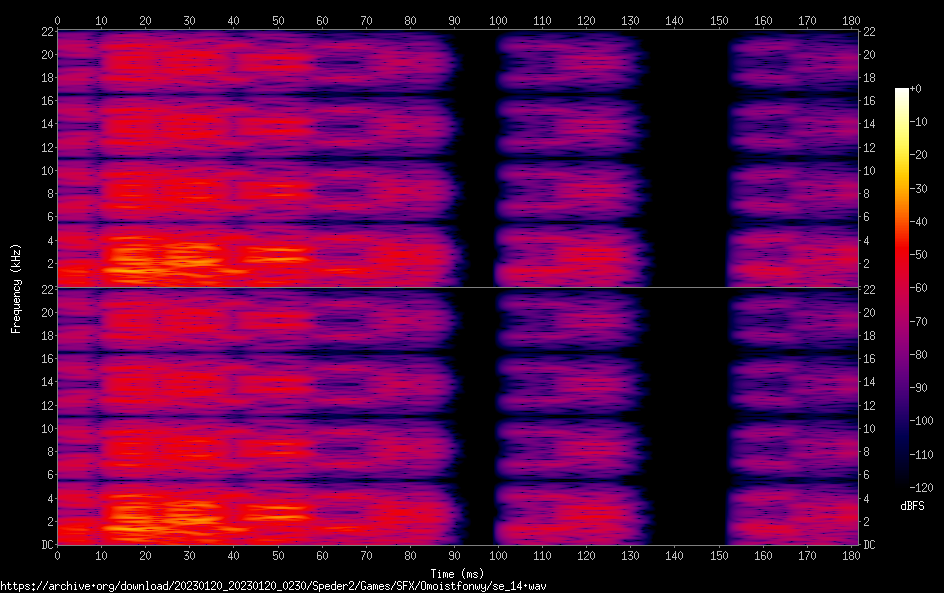
Task: Click the 10 kHz label on lower-right frequency axis
Action: click(869, 428)
